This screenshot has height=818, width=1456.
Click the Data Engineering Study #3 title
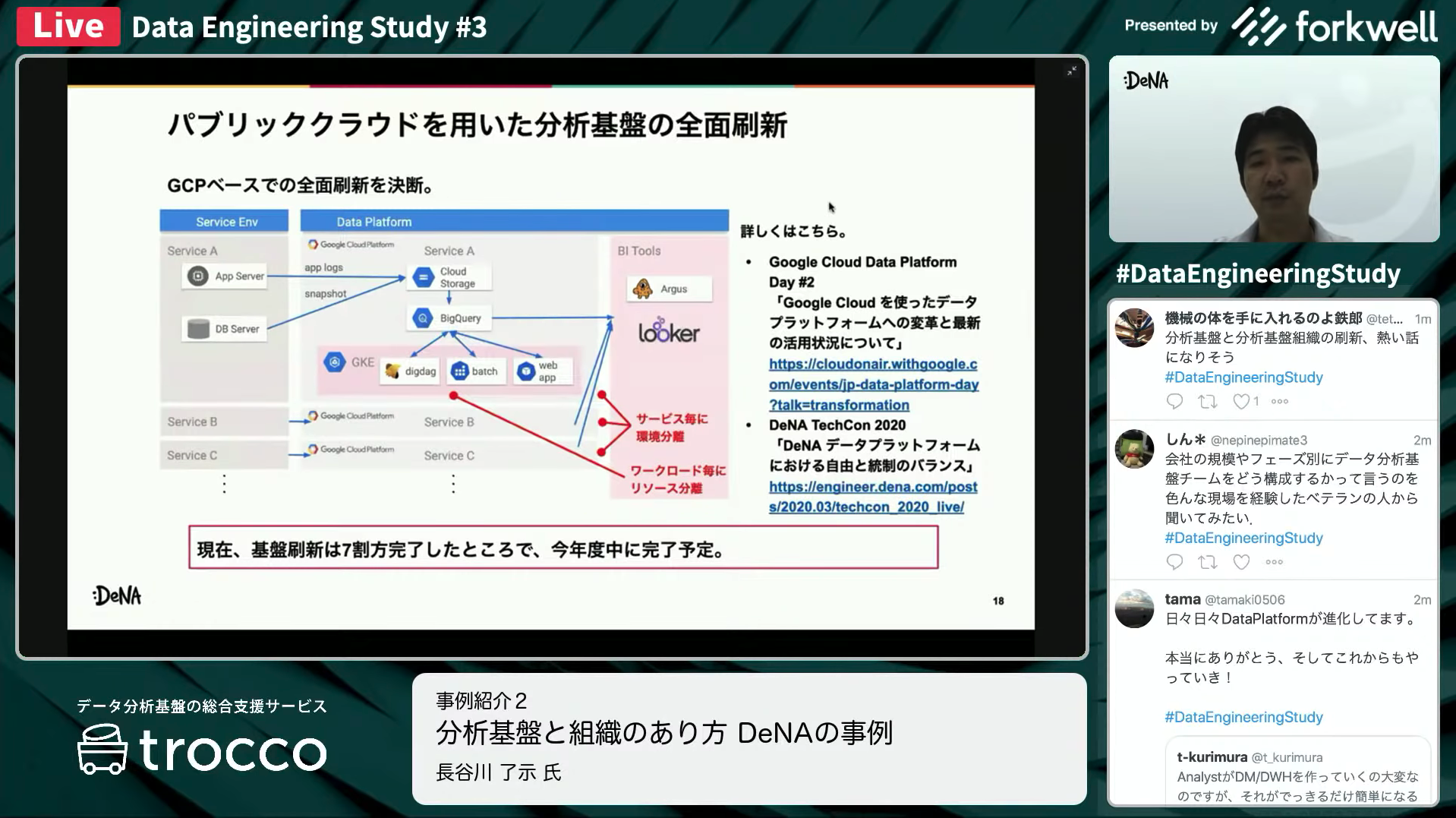coord(309,27)
